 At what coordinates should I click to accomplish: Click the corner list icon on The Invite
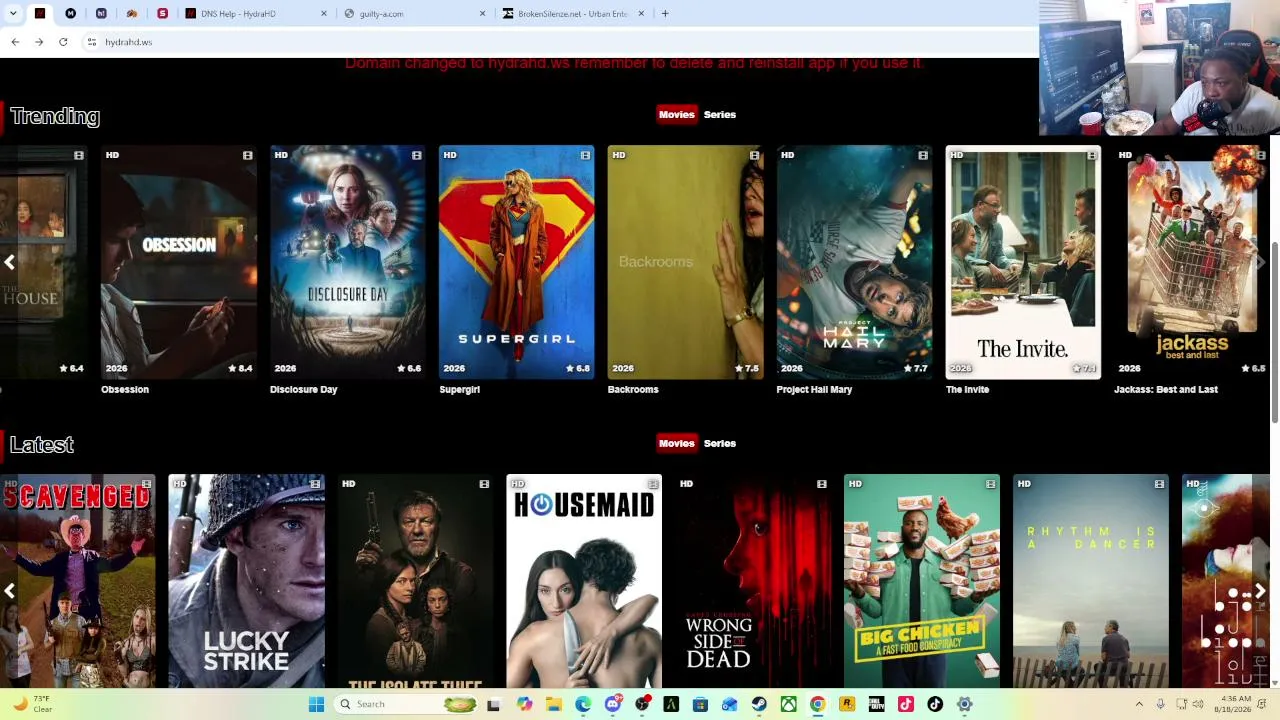(1092, 155)
